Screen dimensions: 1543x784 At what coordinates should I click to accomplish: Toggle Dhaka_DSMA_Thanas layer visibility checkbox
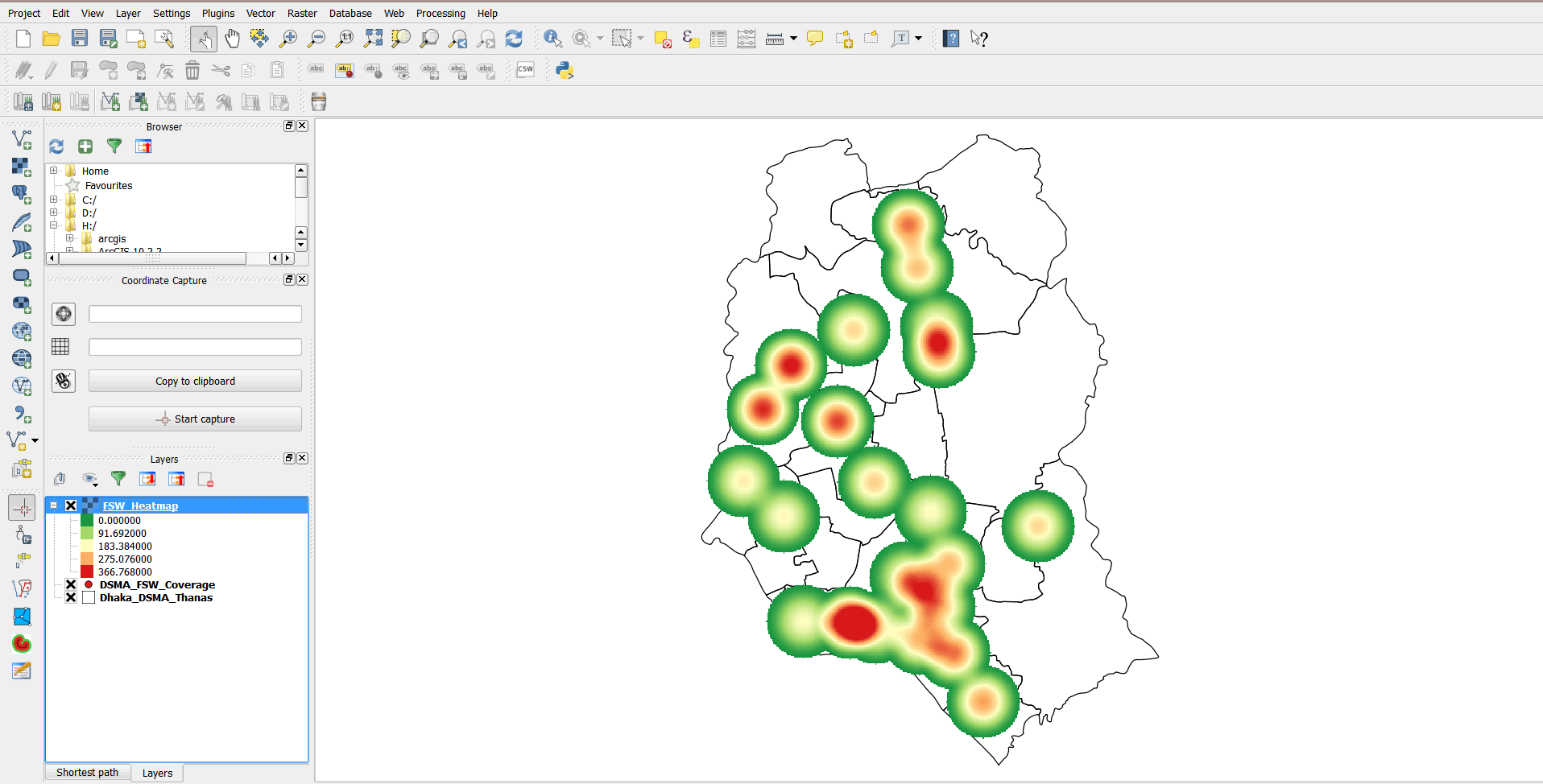(x=71, y=598)
